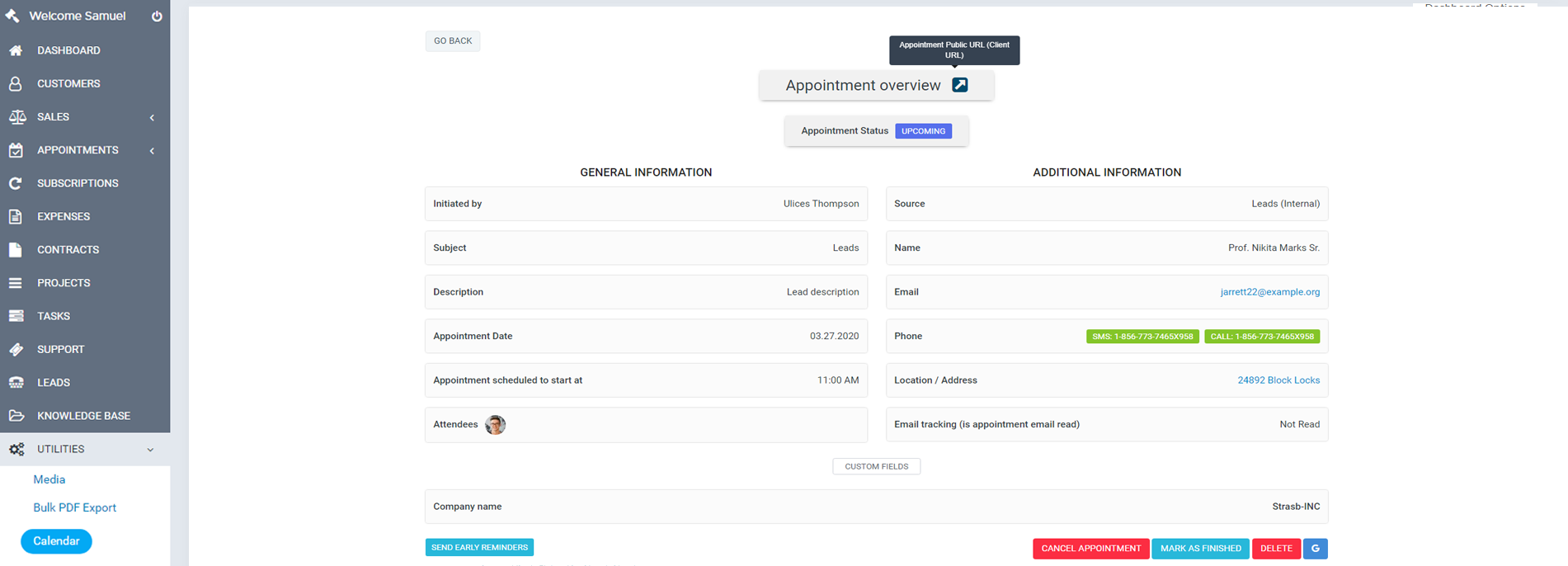Click the Expenses document icon
Image resolution: width=1568 pixels, height=566 pixels.
tap(16, 216)
